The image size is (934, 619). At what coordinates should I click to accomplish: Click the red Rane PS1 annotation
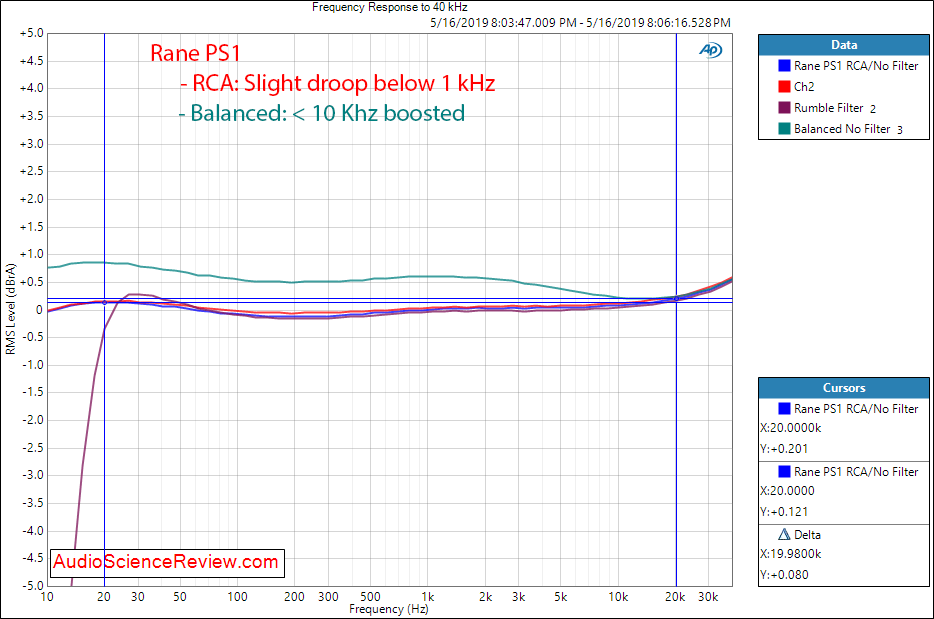pyautogui.click(x=195, y=53)
